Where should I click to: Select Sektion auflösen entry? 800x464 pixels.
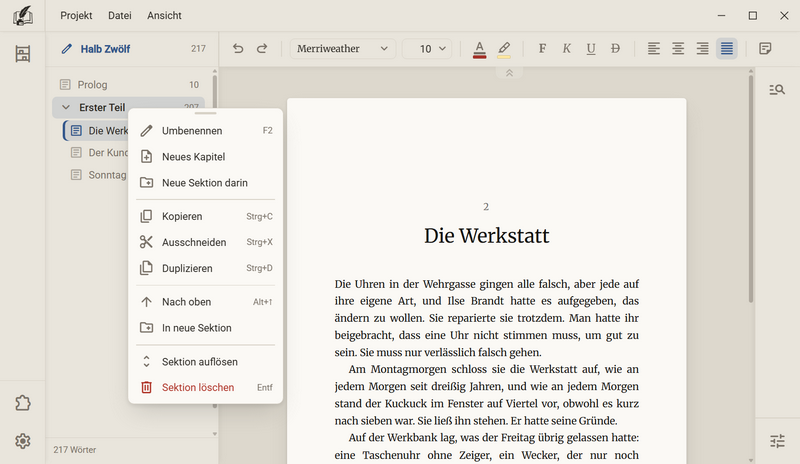point(206,362)
